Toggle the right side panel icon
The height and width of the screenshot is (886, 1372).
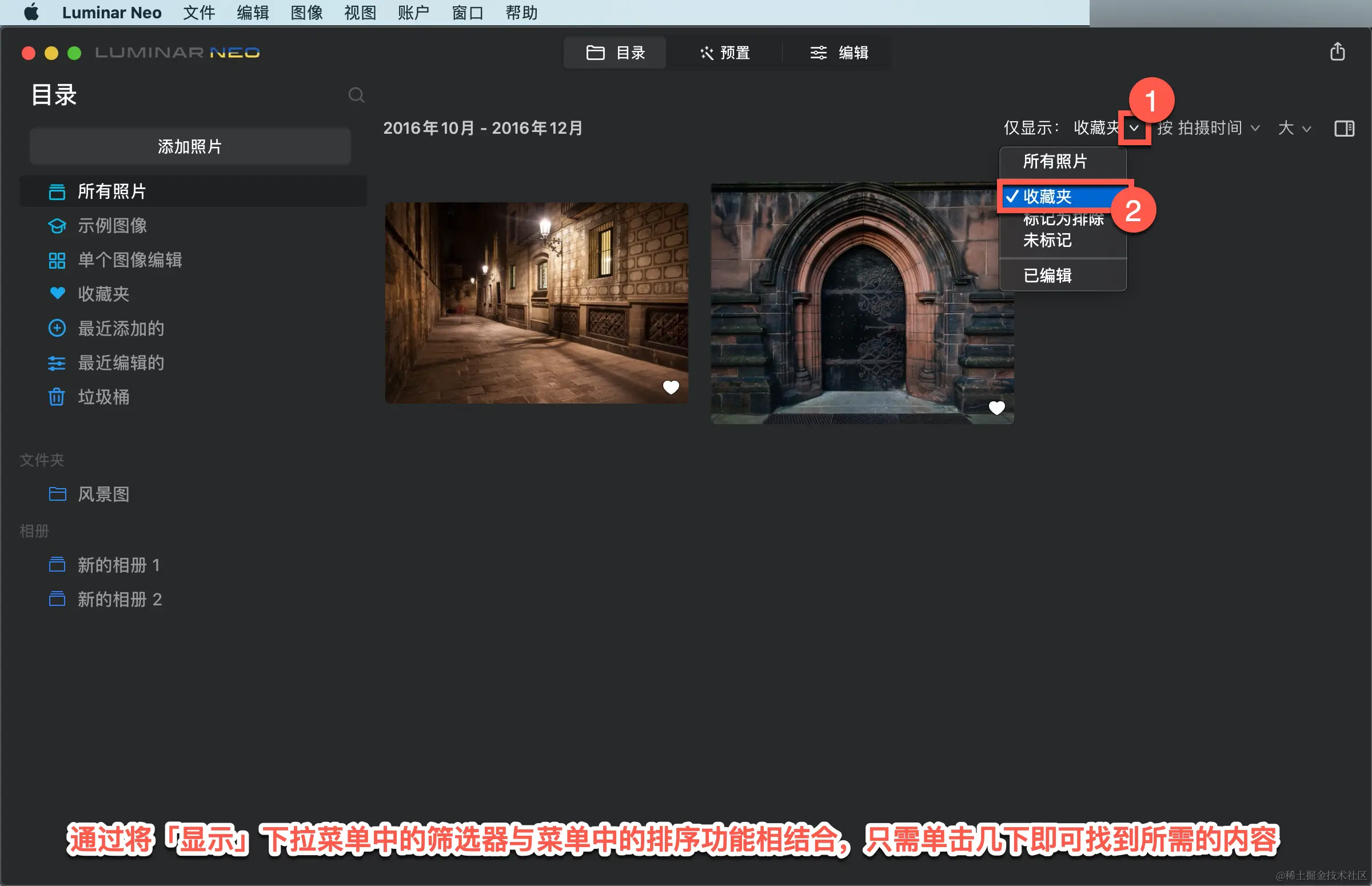pyautogui.click(x=1344, y=127)
